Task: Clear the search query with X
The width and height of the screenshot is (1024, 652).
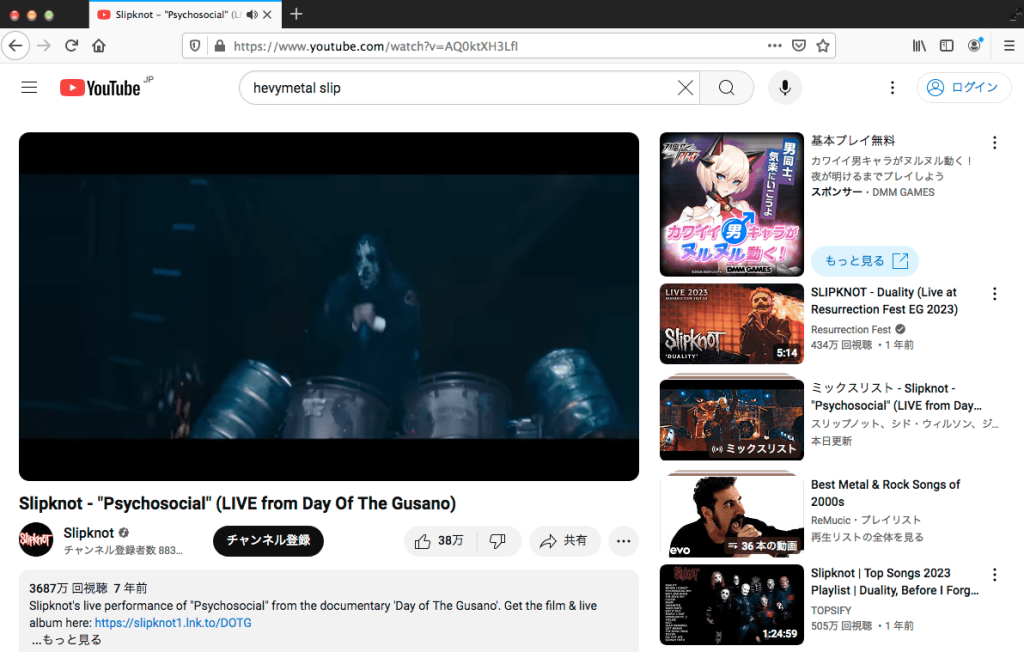Action: (x=685, y=88)
